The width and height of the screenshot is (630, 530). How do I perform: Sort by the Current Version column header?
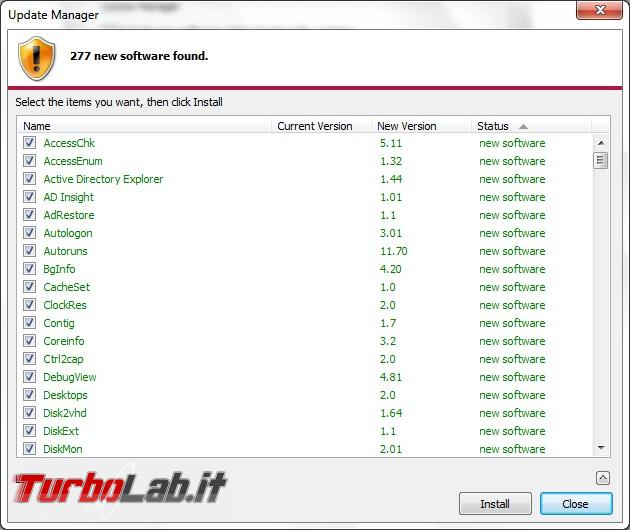[x=321, y=126]
